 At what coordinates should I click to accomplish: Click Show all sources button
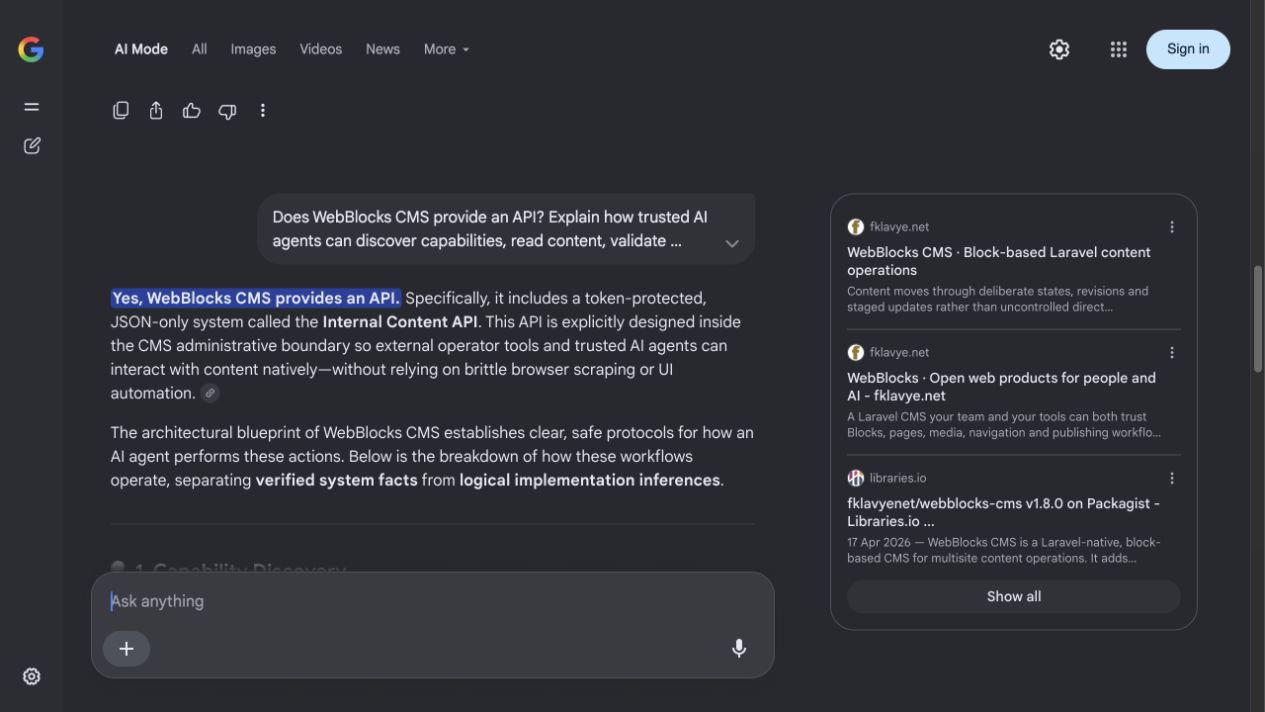pos(1014,596)
